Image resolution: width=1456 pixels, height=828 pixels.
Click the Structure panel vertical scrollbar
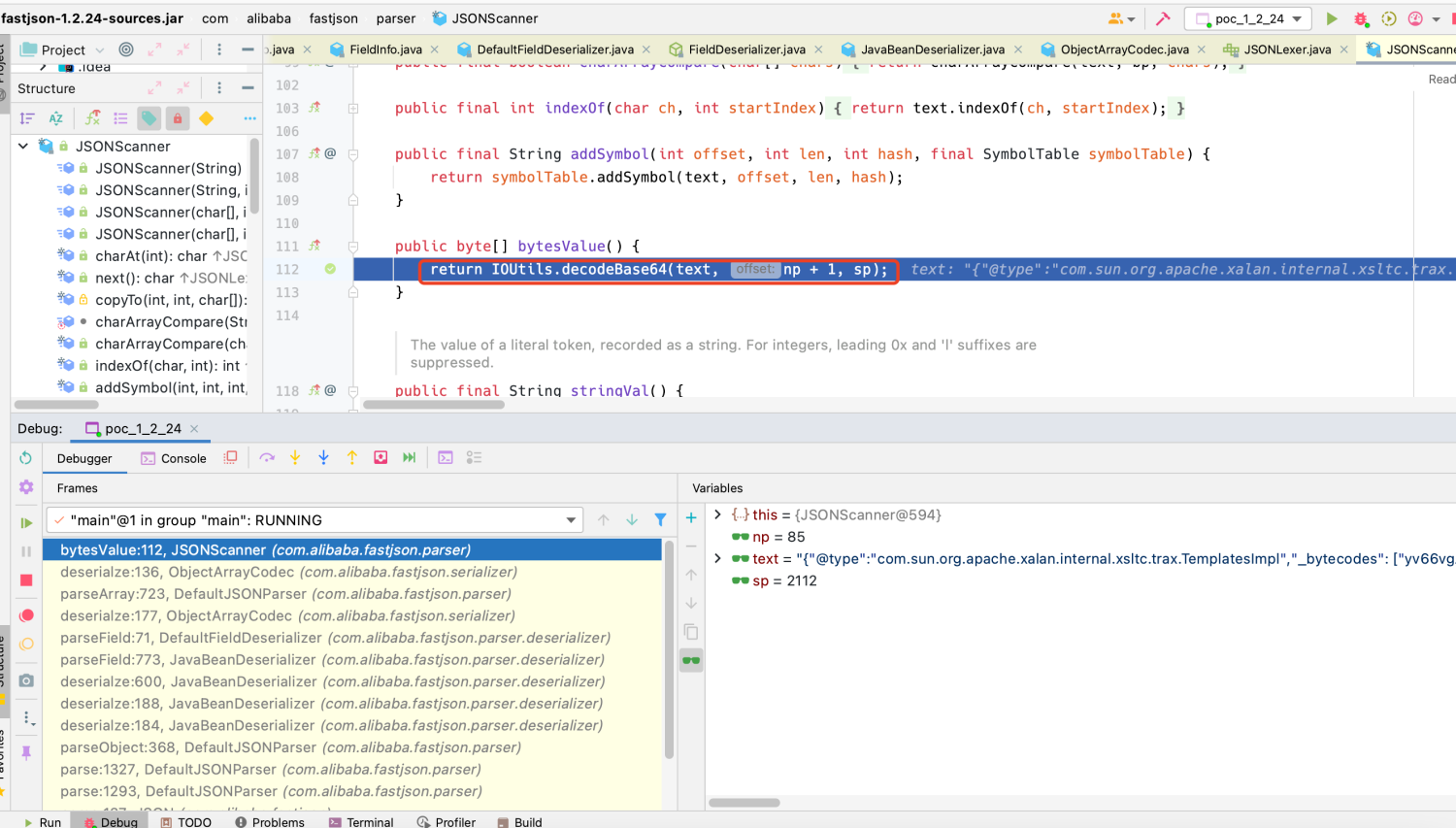(254, 175)
